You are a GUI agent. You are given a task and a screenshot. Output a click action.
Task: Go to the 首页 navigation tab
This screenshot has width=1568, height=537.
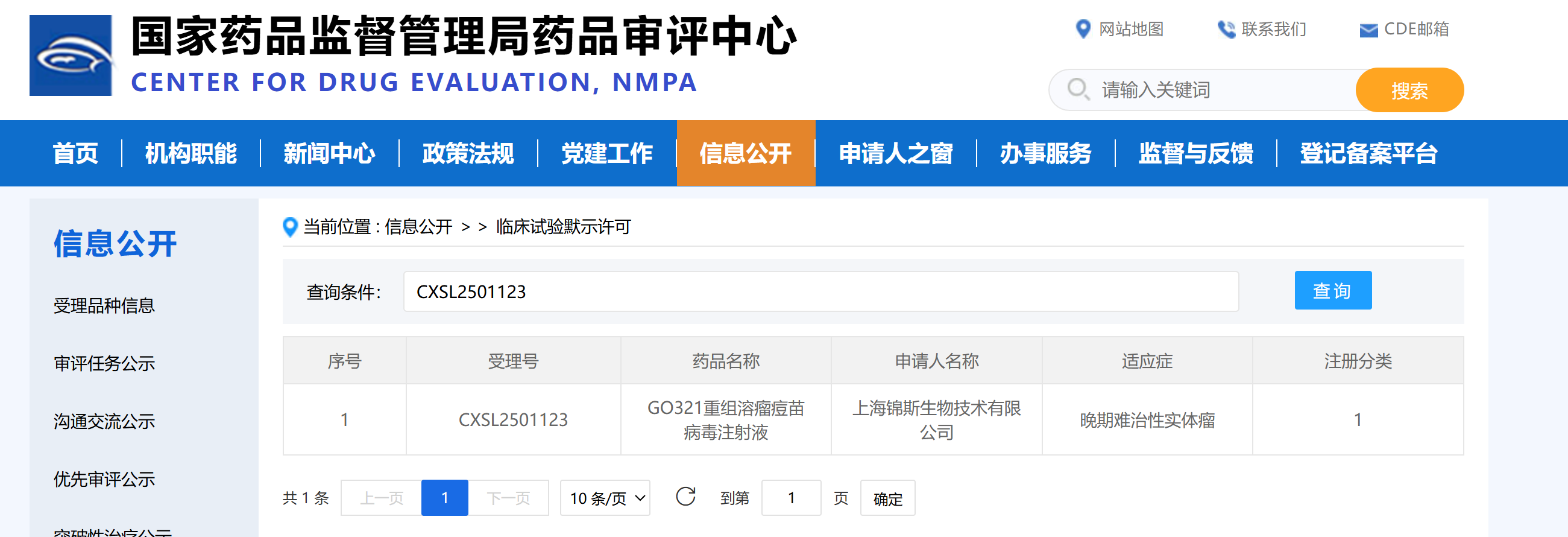tap(75, 153)
